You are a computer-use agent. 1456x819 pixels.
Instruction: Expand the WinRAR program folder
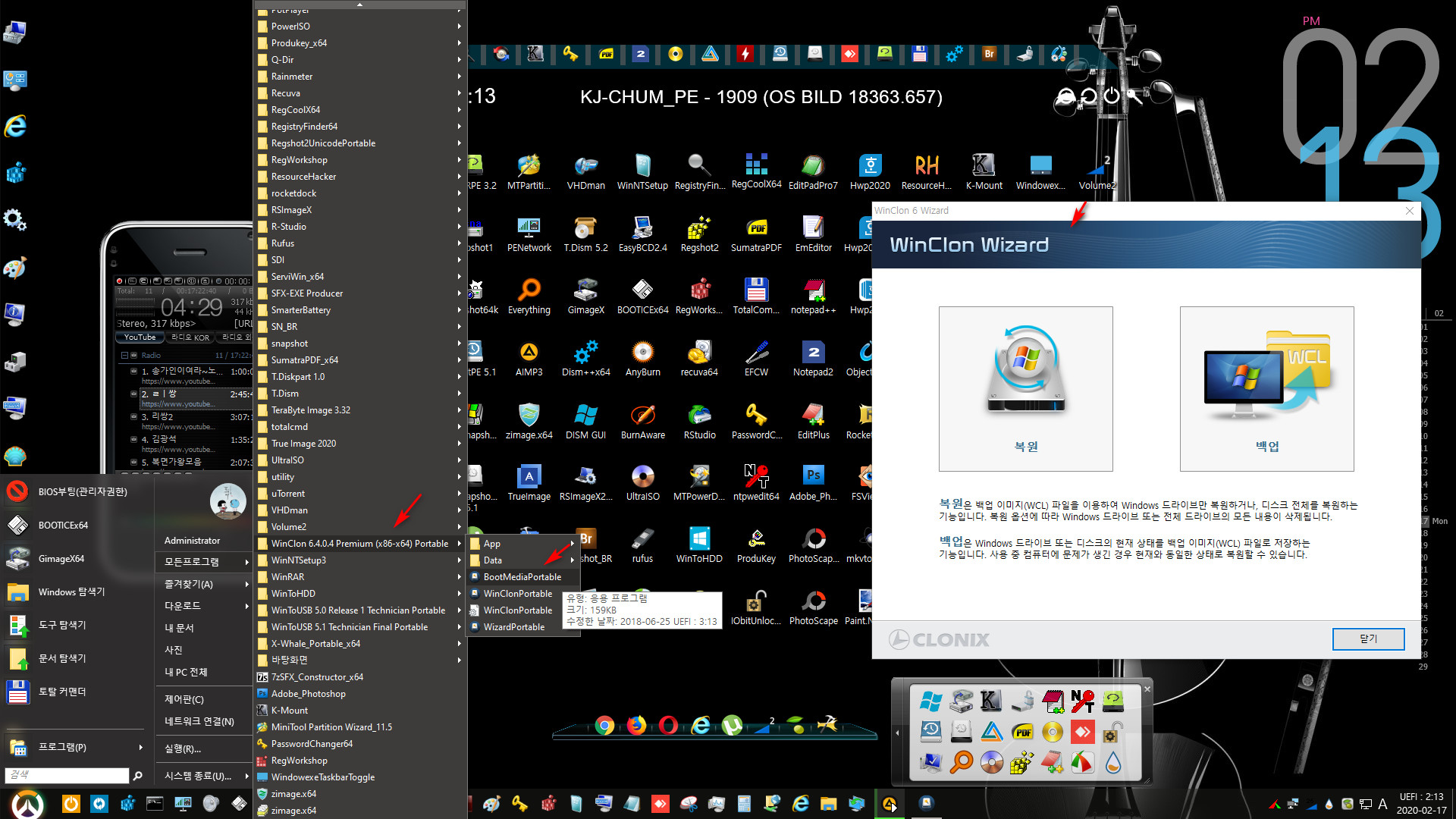coord(360,576)
